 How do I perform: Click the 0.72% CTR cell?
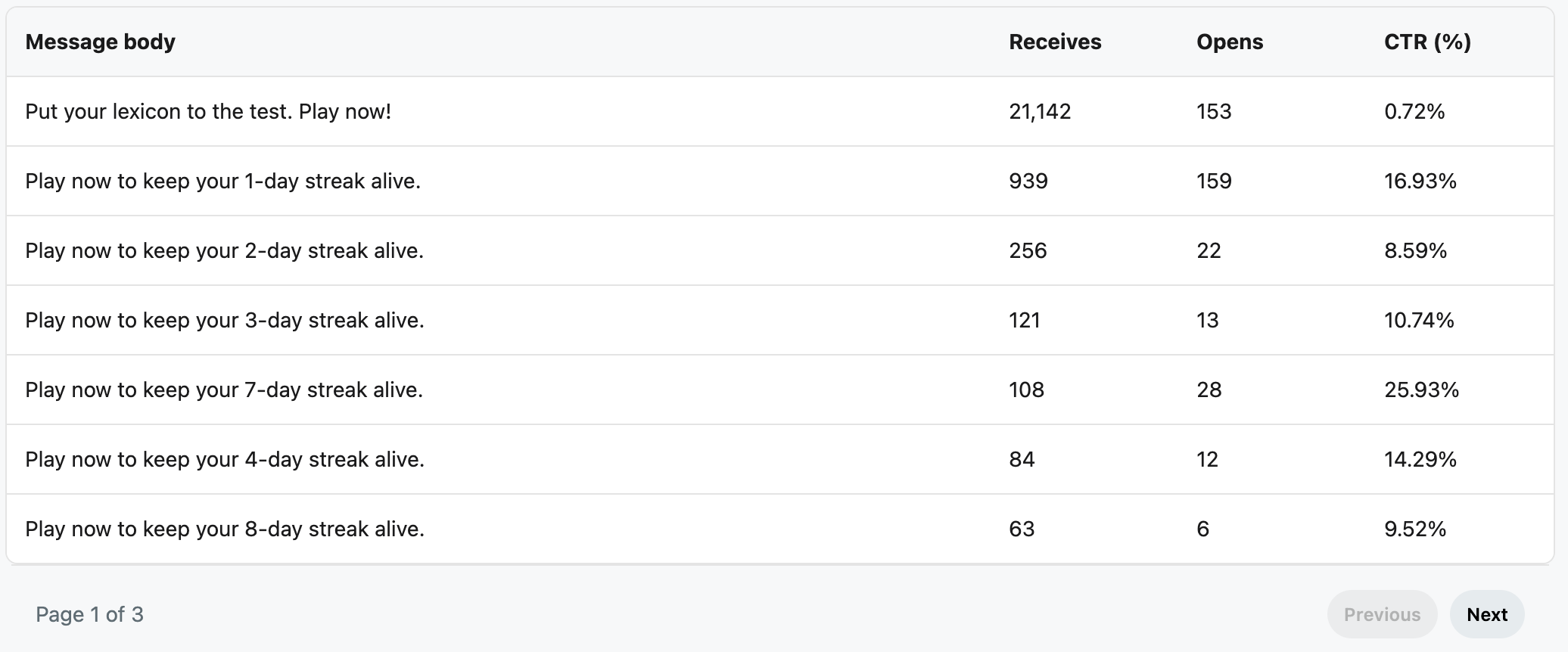point(1414,111)
